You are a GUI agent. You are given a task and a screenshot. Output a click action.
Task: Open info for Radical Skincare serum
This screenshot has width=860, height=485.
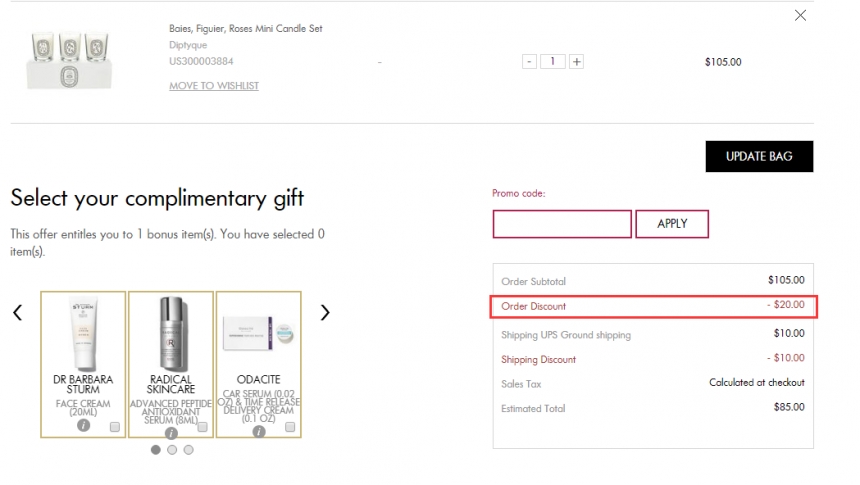point(171,432)
